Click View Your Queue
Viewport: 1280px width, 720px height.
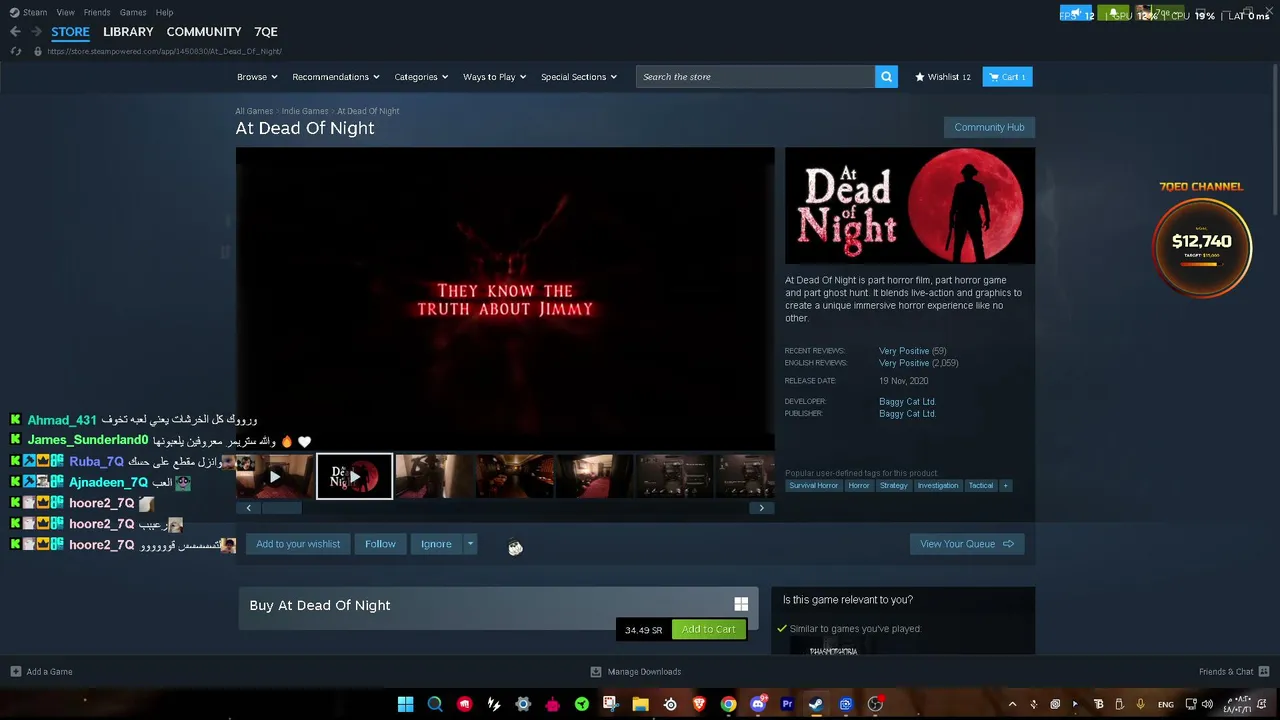pyautogui.click(x=967, y=544)
